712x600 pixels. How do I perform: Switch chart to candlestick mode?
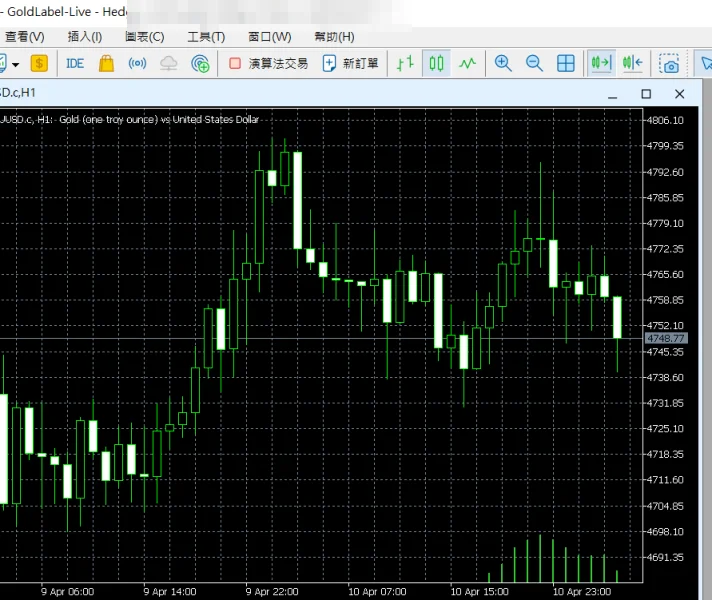436,63
